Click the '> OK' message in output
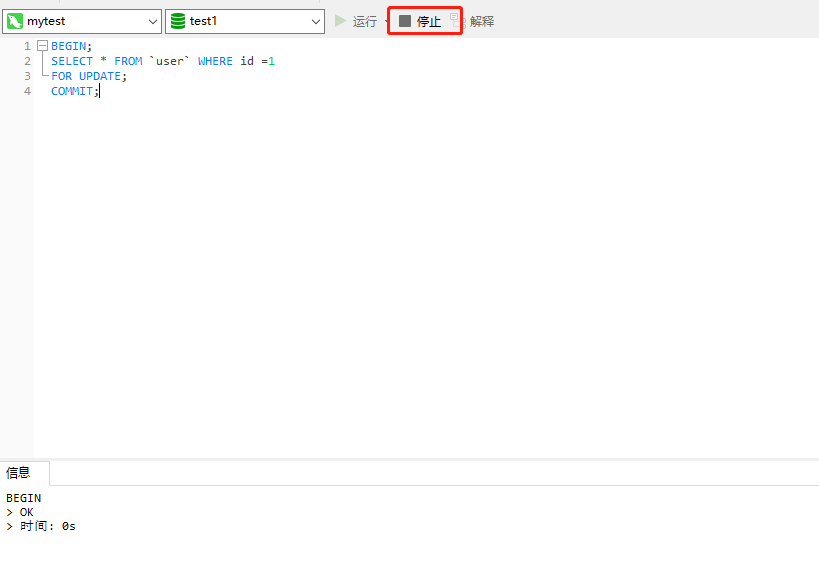Viewport: 819px width, 578px height. tap(20, 512)
